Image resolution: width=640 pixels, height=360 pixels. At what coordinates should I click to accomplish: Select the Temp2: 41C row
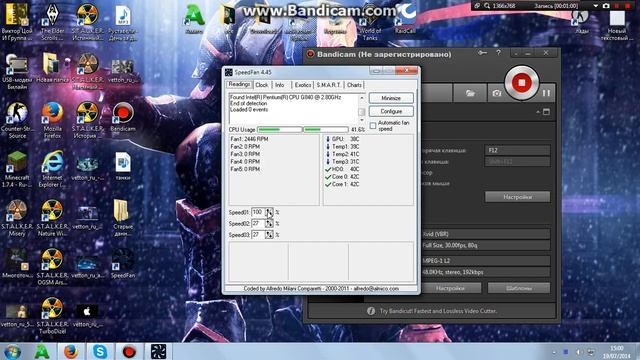pyautogui.click(x=342, y=154)
